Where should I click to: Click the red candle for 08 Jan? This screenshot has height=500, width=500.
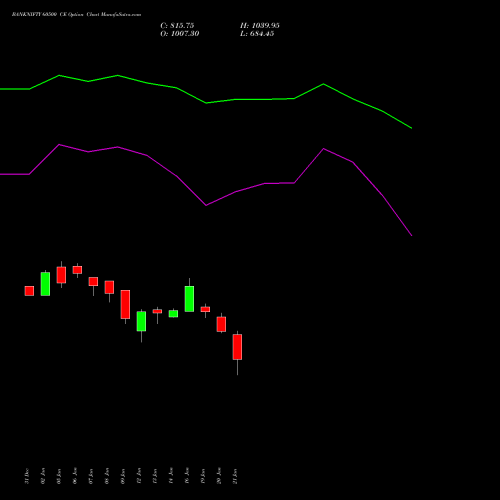(x=109, y=287)
